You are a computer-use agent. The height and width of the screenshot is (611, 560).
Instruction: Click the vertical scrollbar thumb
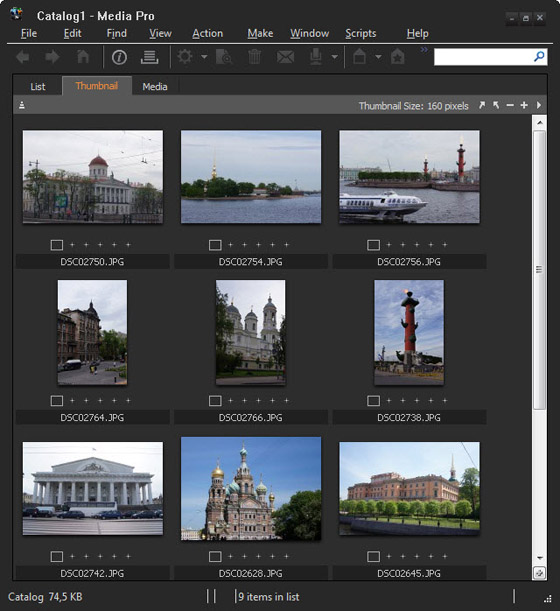539,270
